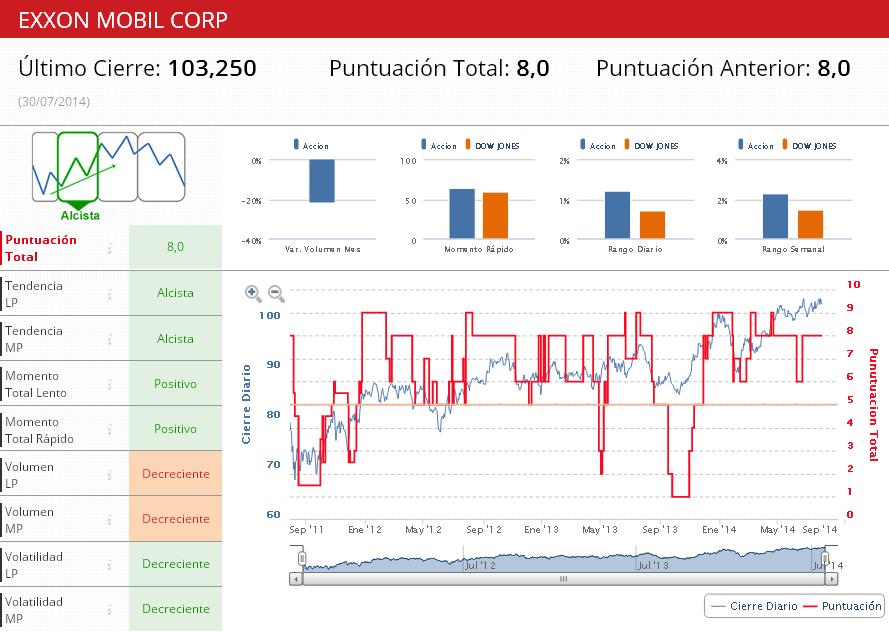Click Decreciente value for Volatilidad LP
This screenshot has height=633, width=889.
[x=175, y=564]
